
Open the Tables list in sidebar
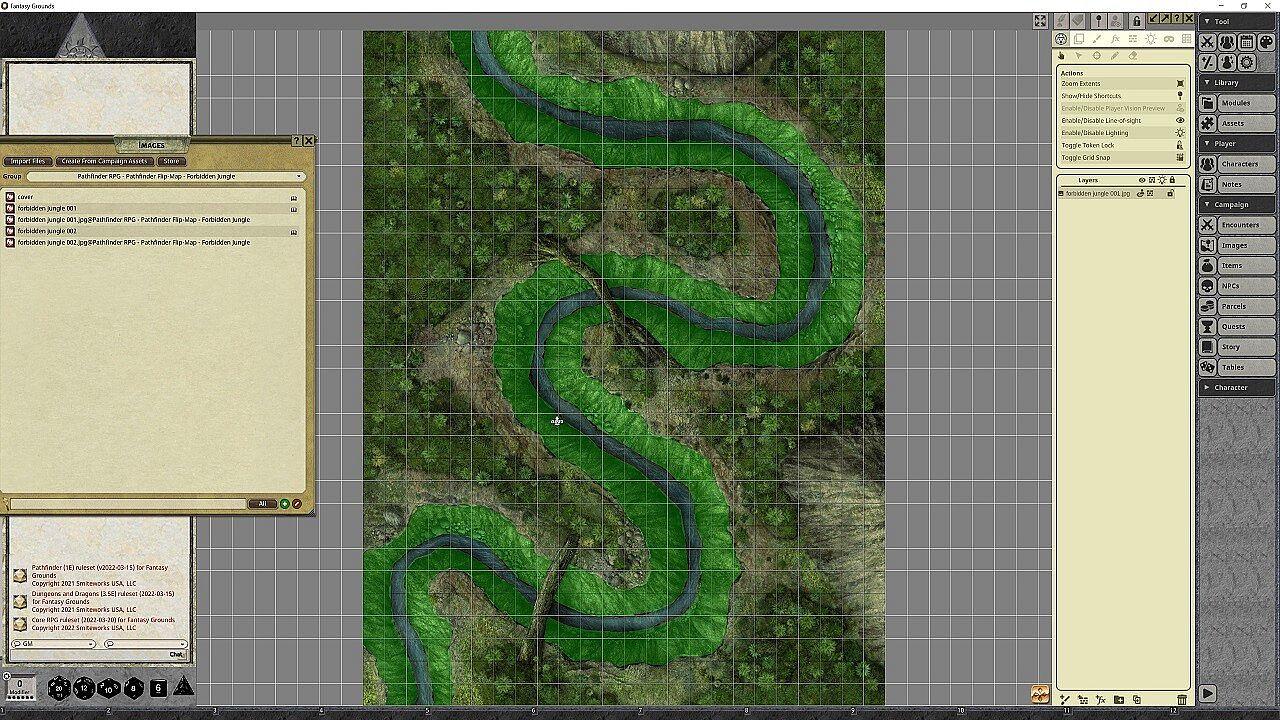1238,367
